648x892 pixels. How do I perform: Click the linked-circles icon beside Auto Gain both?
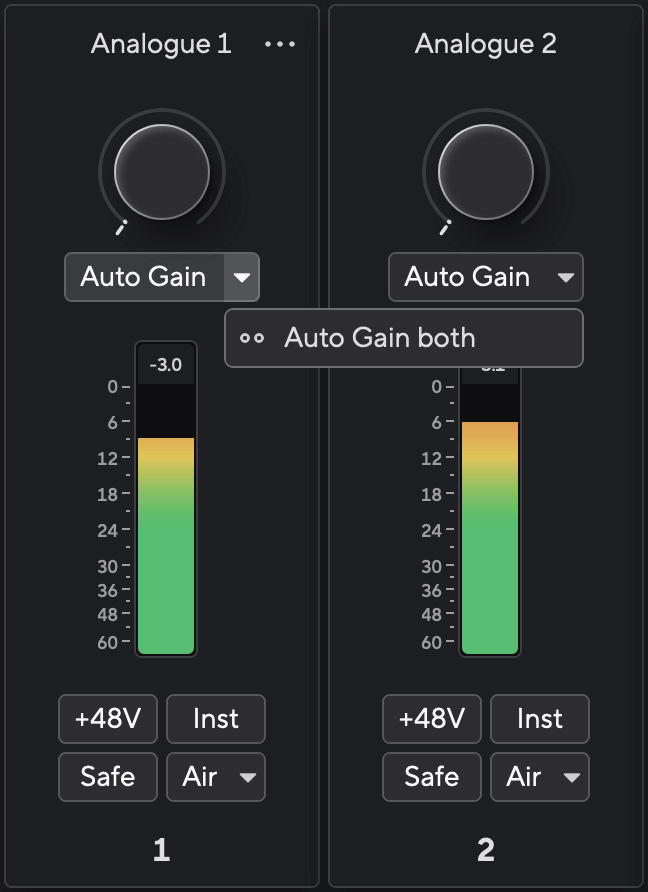tap(252, 338)
